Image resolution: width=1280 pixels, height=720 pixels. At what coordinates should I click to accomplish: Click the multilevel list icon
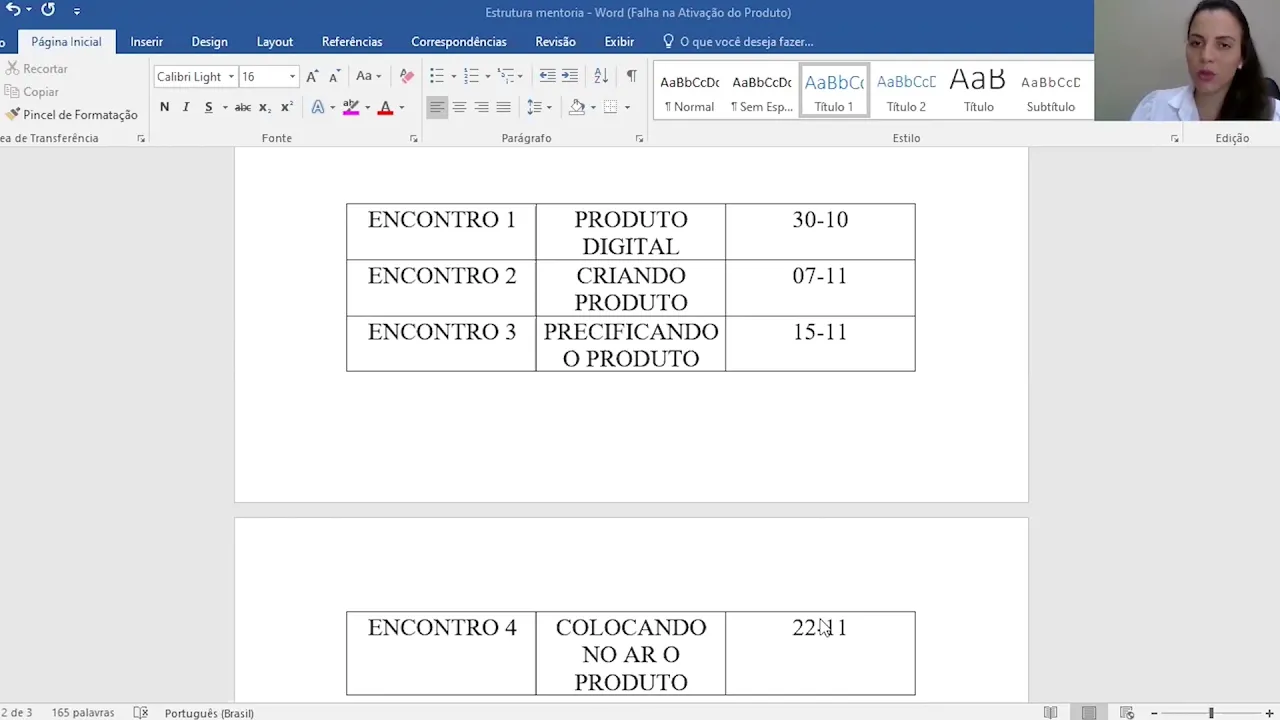(x=506, y=77)
